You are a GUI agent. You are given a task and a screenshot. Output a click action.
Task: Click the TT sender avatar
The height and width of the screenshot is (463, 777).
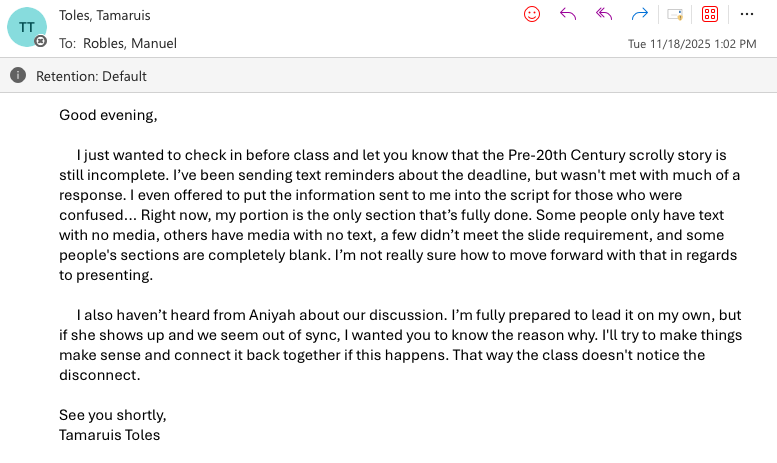tap(26, 26)
